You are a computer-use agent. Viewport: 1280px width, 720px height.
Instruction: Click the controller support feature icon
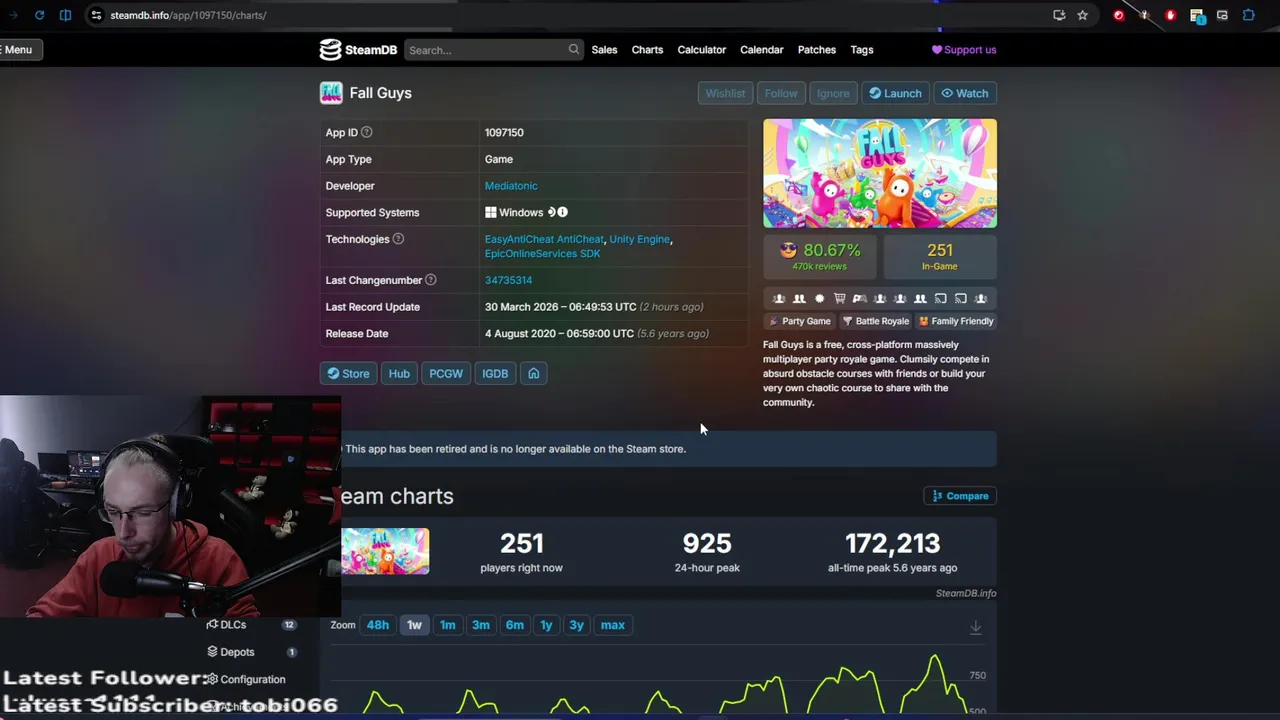(859, 298)
